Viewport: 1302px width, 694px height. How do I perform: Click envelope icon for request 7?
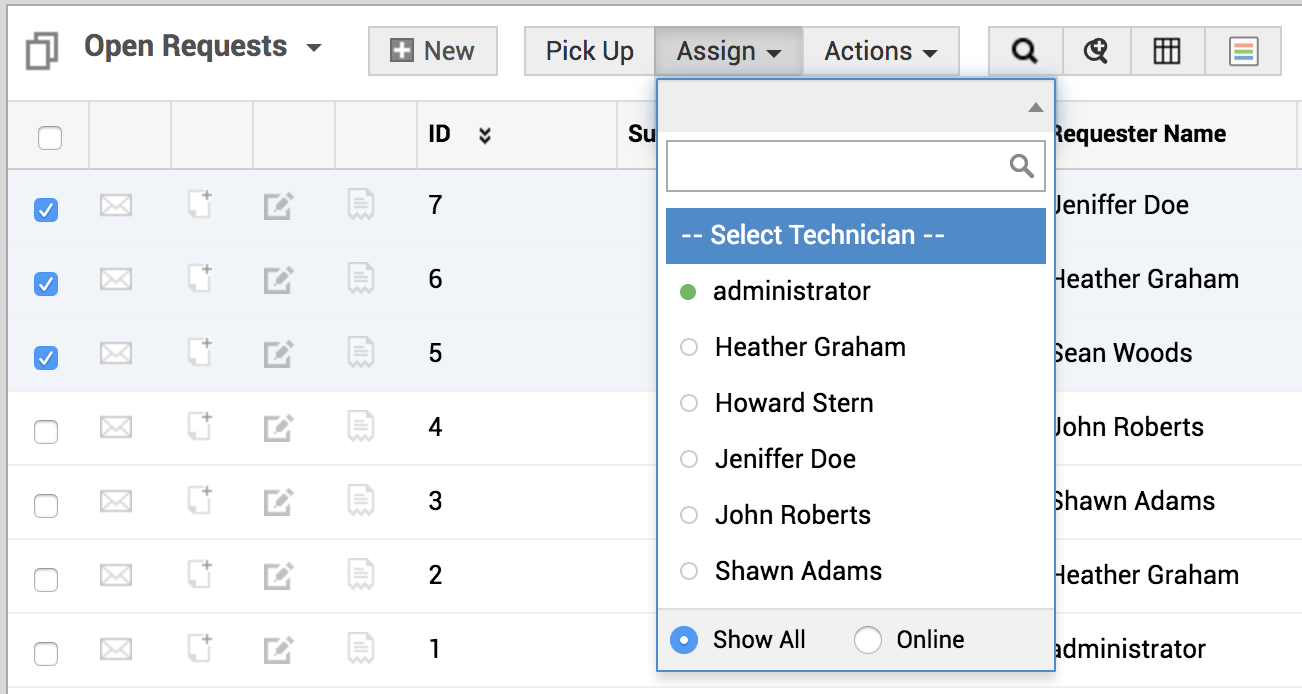point(116,206)
